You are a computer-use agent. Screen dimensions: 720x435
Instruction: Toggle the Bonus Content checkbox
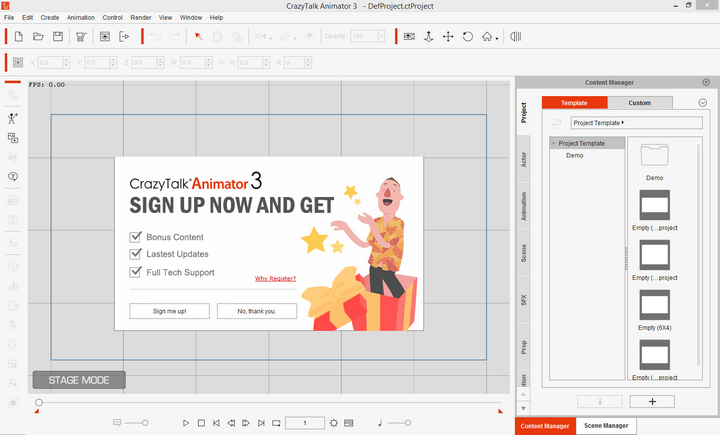[x=135, y=237]
